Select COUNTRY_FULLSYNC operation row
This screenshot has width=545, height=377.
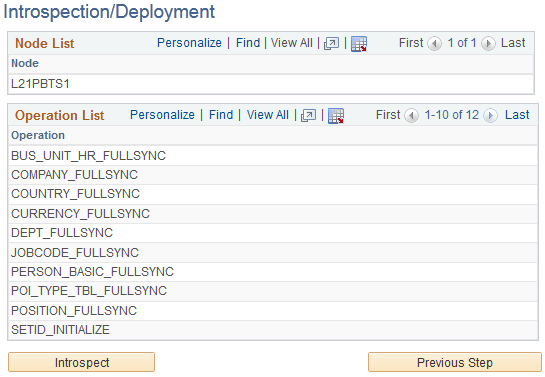[273, 194]
